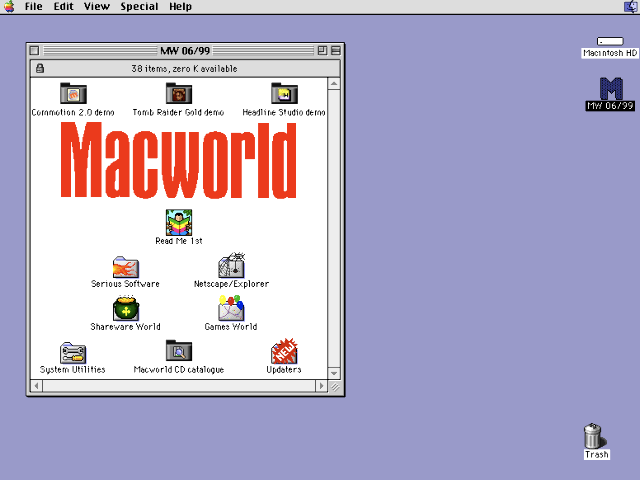
Task: Select the Macworld CD catalogue folder
Action: [x=179, y=351]
